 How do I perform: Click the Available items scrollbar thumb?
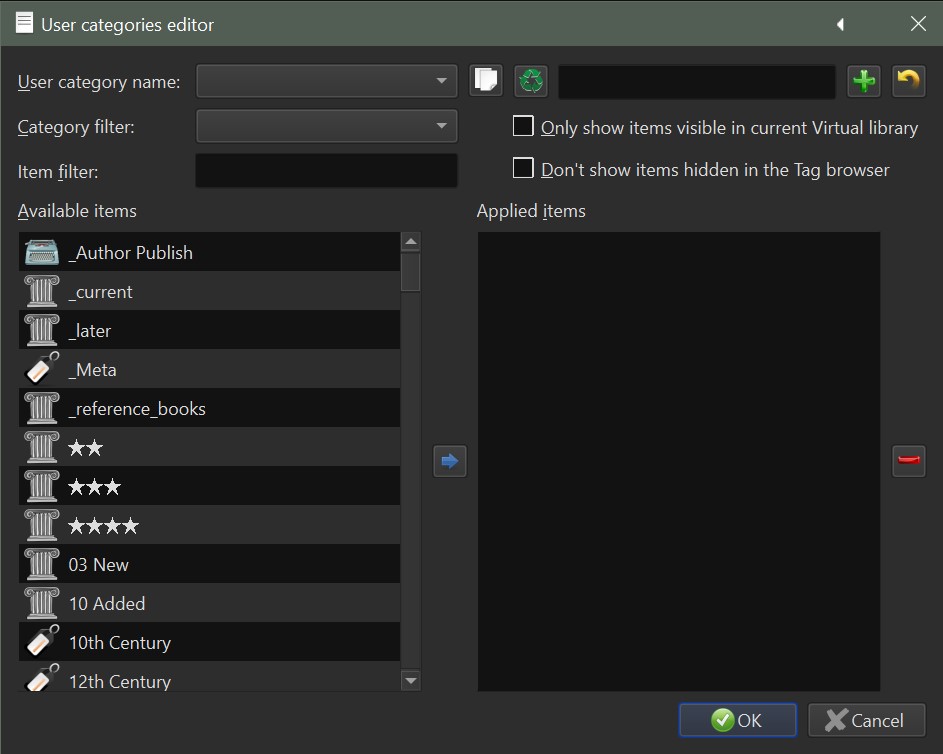[x=411, y=272]
